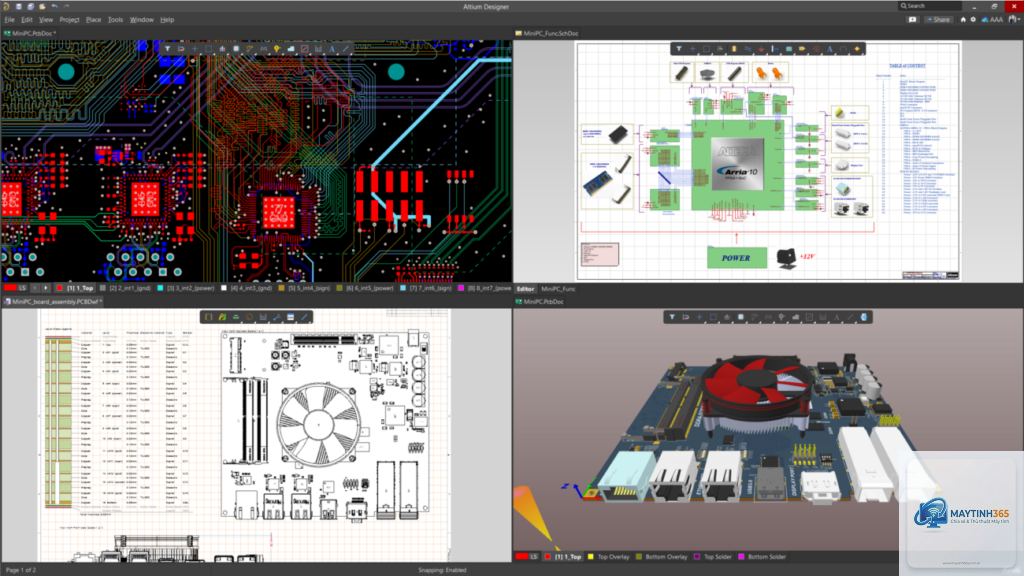Click the Save All icon in the title bar
This screenshot has height=576, width=1024.
30,7
